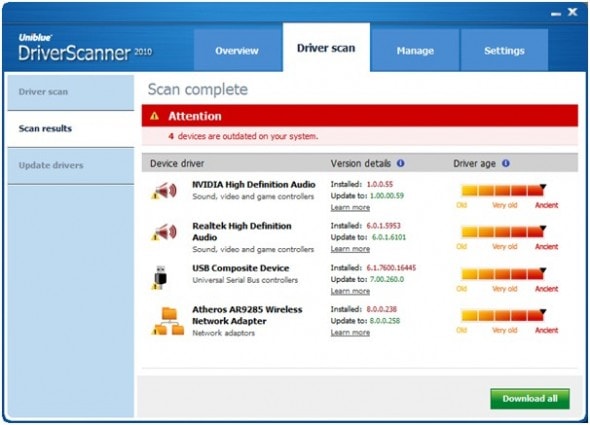Image resolution: width=590 pixels, height=425 pixels.
Task: Click the Realtek audio speaker icon
Action: coord(164,232)
